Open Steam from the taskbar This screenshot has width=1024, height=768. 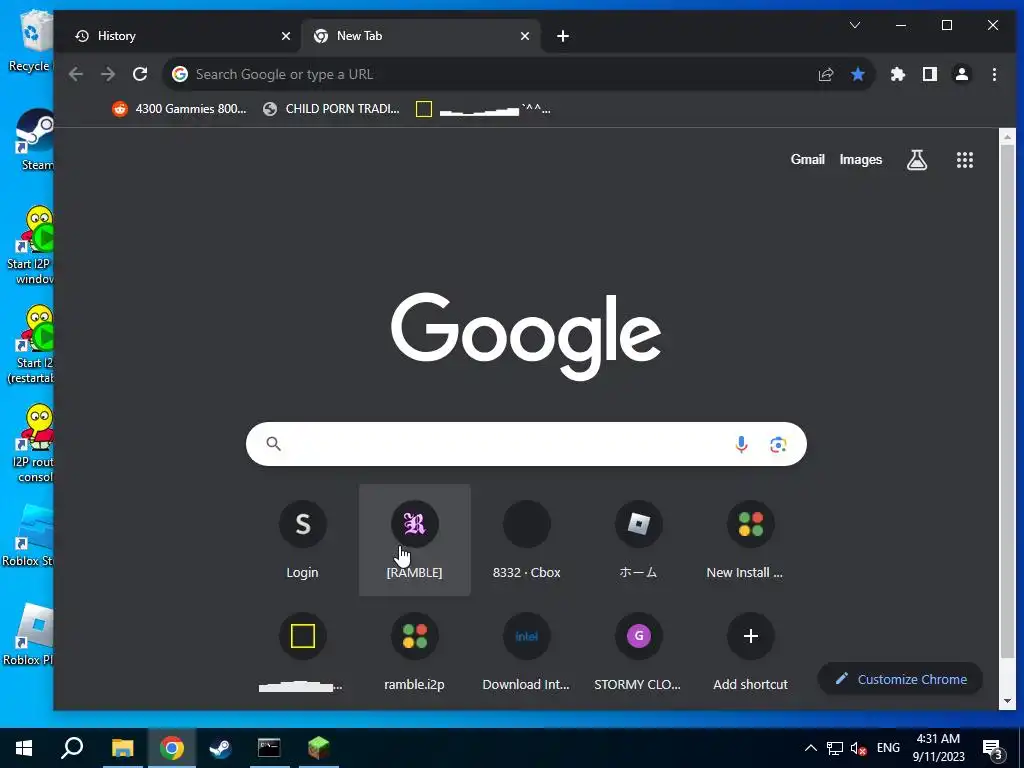coord(220,748)
